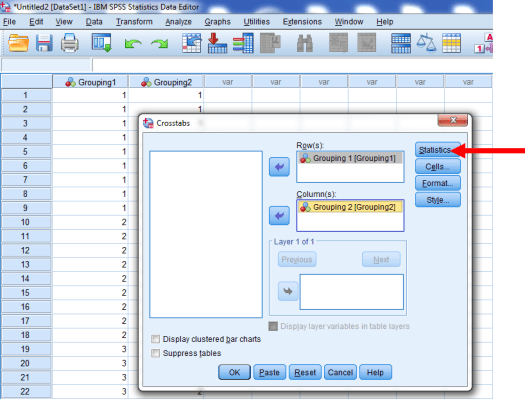Move variable out of Column(s) with arrow
The image size is (525, 399).
click(x=279, y=216)
